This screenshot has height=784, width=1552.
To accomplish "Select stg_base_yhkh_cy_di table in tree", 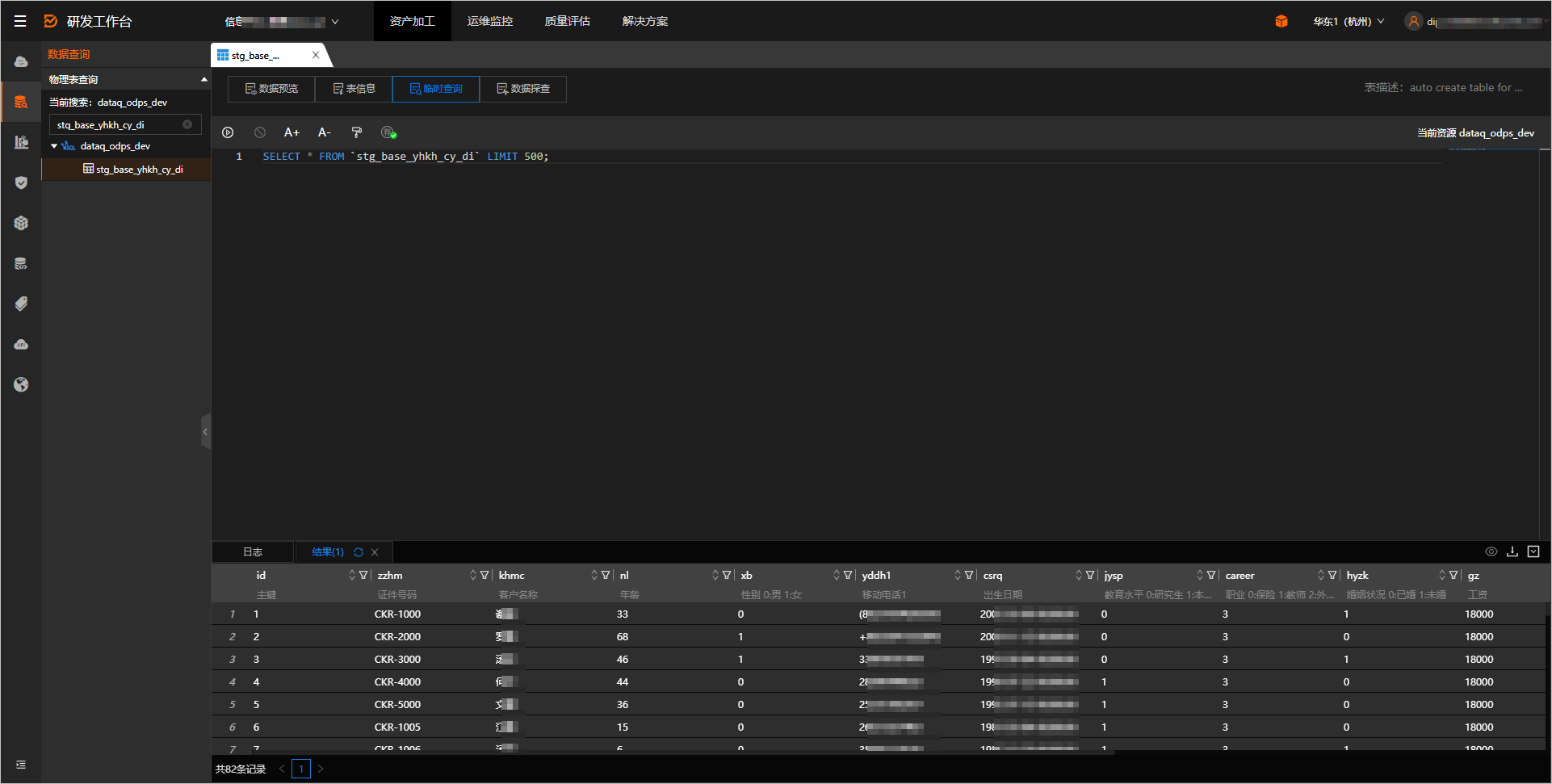I will pos(126,170).
